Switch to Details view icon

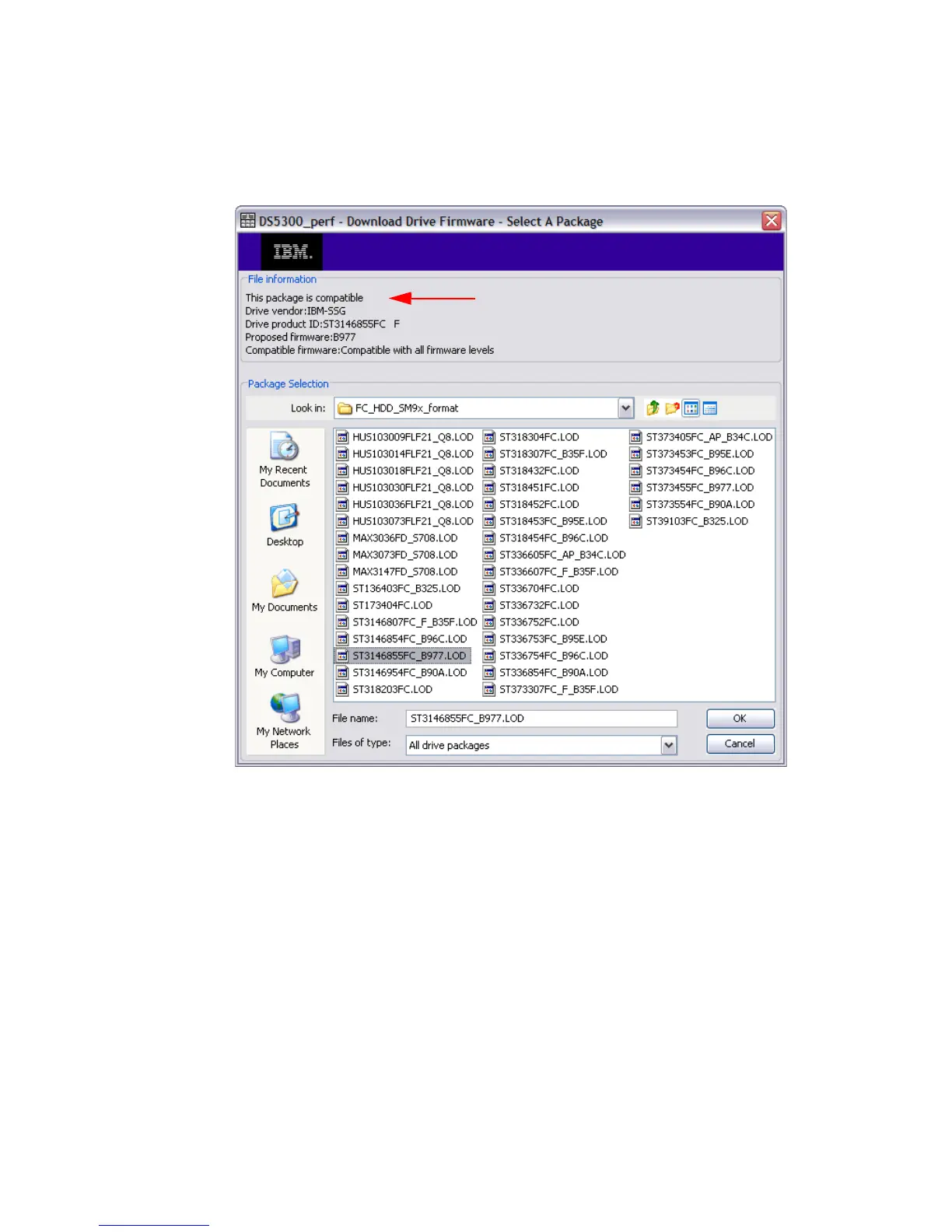(x=709, y=408)
